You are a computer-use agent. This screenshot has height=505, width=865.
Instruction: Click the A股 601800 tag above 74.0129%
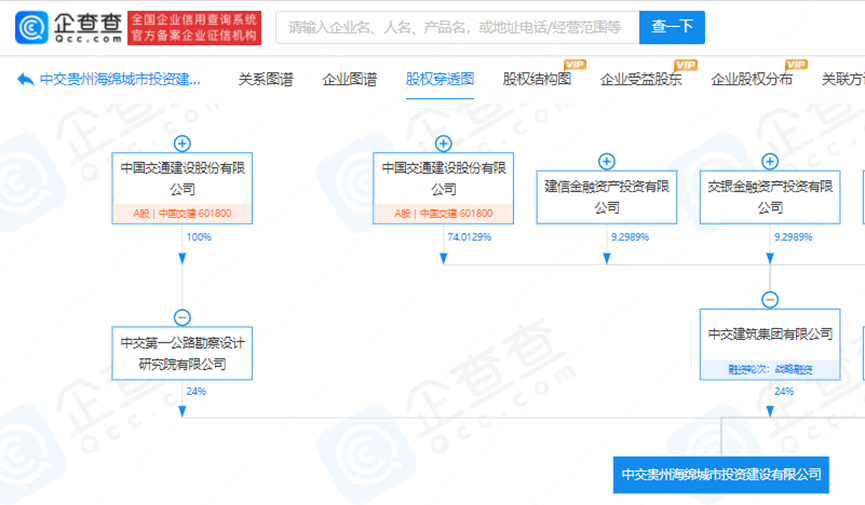[x=443, y=214]
